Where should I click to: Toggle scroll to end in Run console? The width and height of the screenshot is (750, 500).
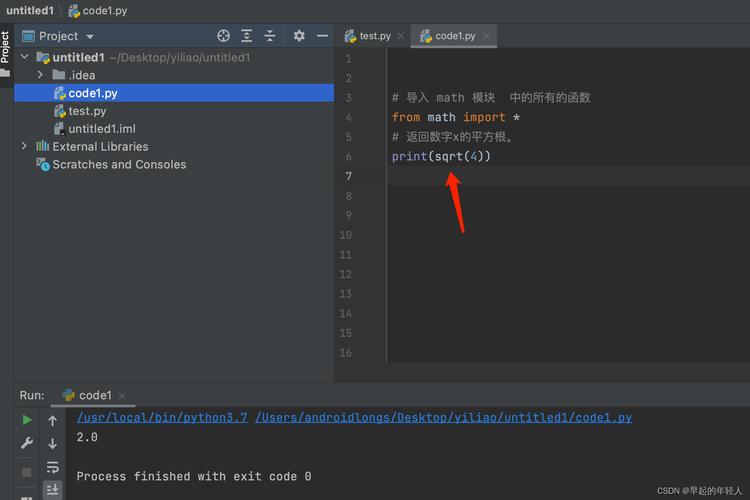click(53, 489)
